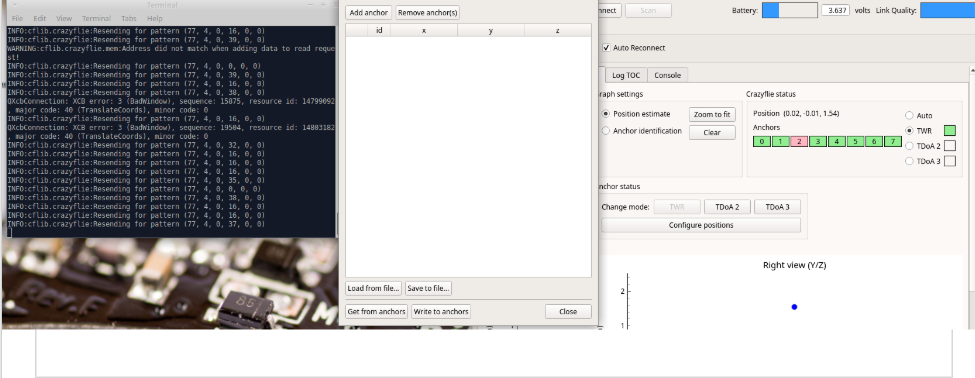
Task: Click Load from file button
Action: (374, 288)
